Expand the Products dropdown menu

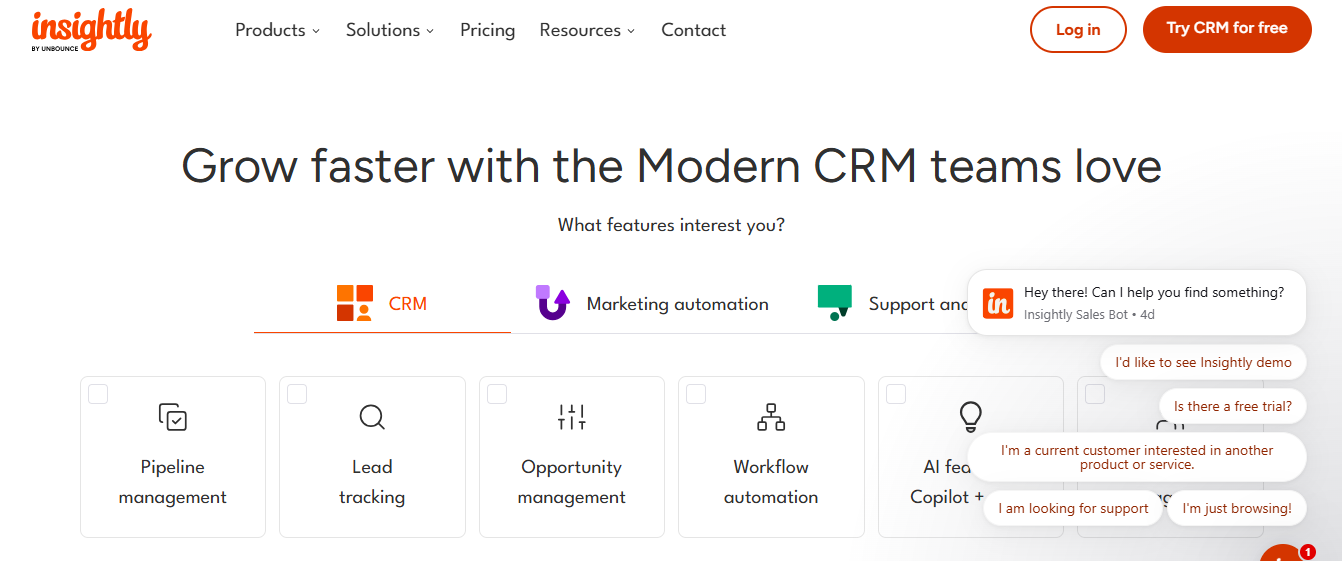tap(278, 30)
